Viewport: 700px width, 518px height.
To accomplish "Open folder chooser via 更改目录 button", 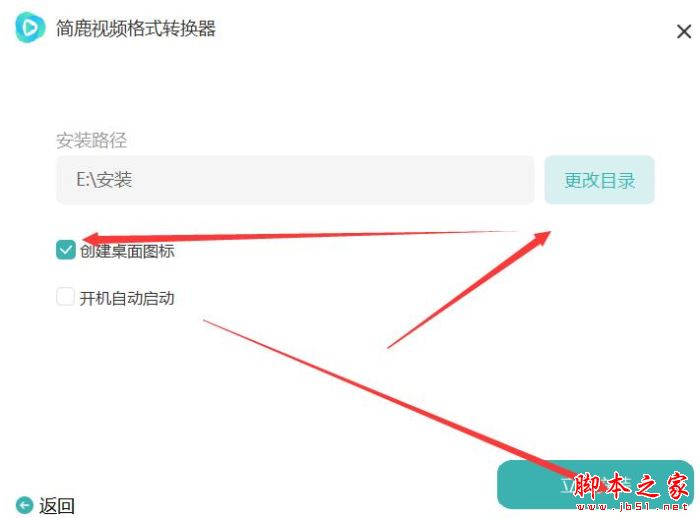I will [x=599, y=180].
